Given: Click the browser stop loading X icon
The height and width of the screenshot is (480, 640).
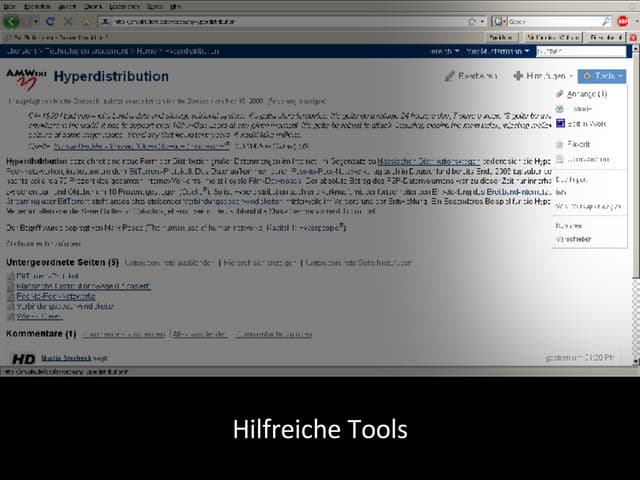Looking at the screenshot, I should pos(68,21).
